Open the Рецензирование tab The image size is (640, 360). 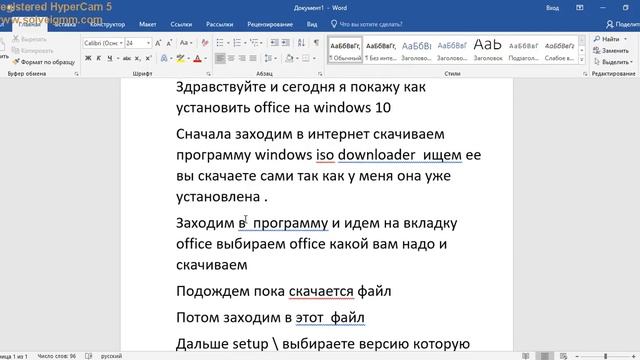click(x=270, y=24)
